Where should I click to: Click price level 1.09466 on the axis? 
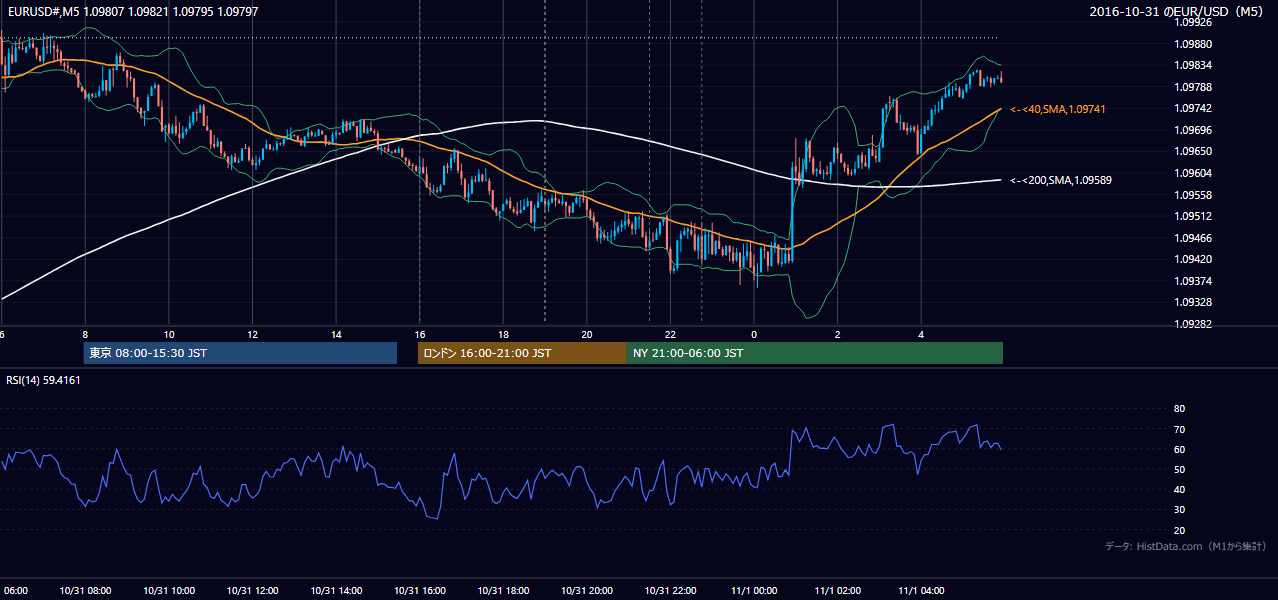click(1193, 238)
